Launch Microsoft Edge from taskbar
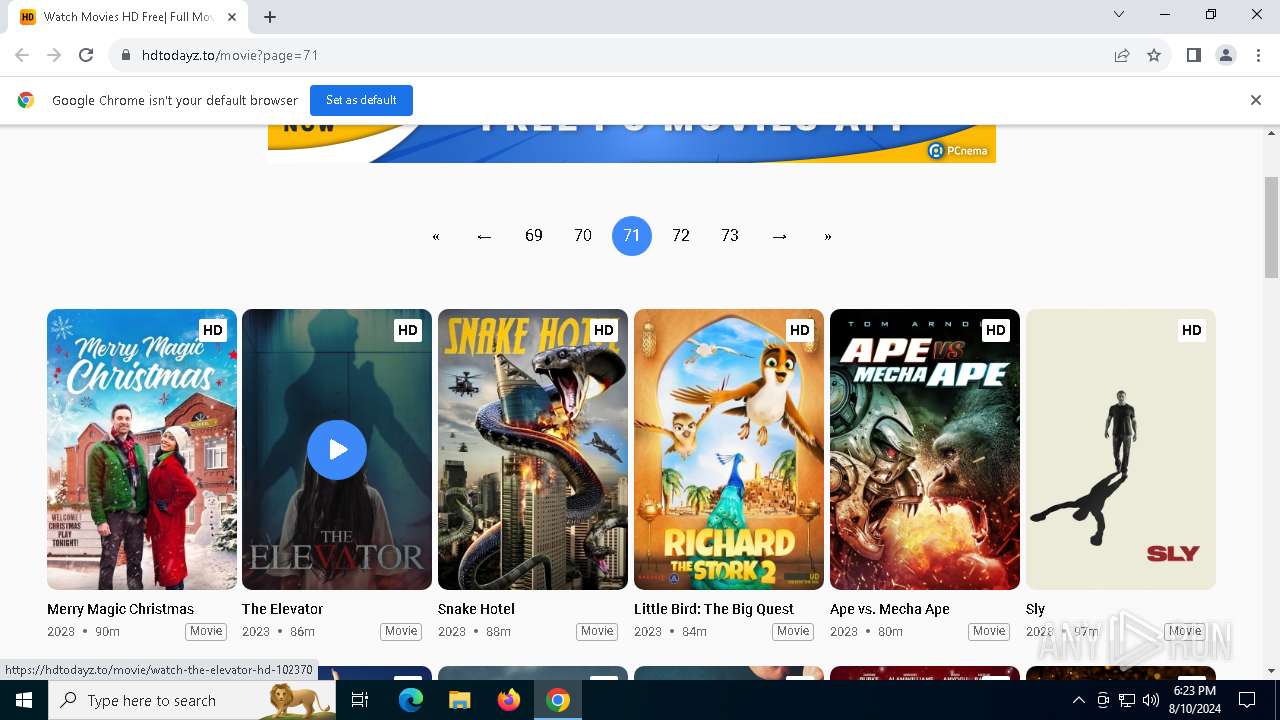 pos(411,700)
